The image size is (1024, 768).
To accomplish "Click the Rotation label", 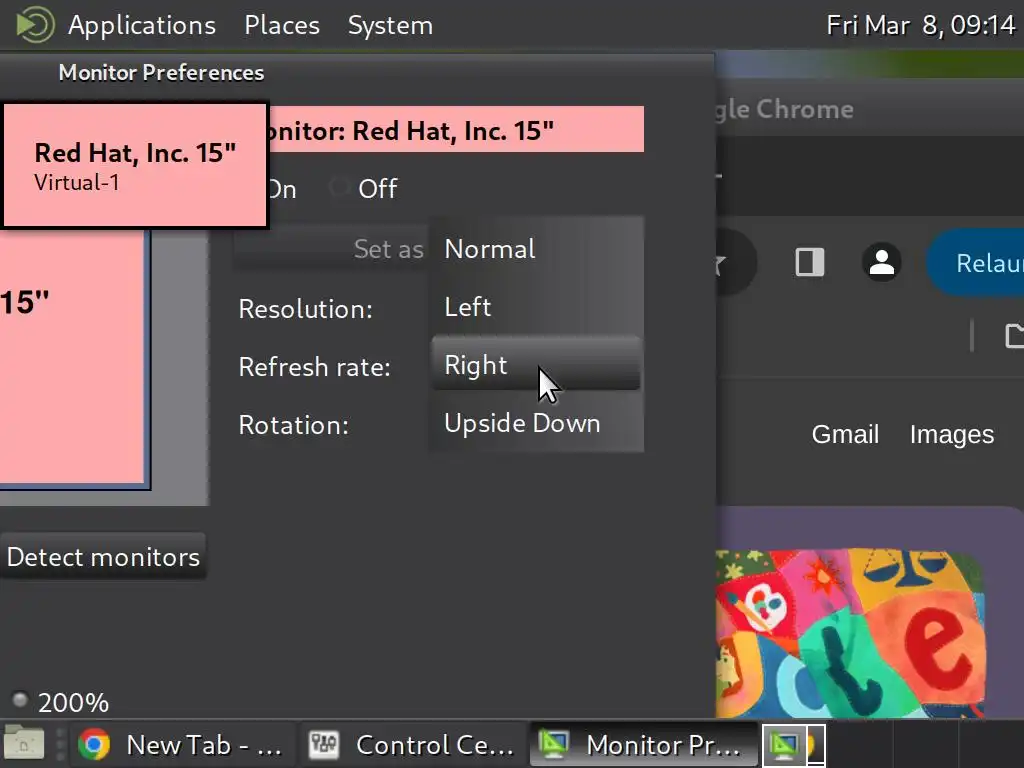I will coord(293,425).
